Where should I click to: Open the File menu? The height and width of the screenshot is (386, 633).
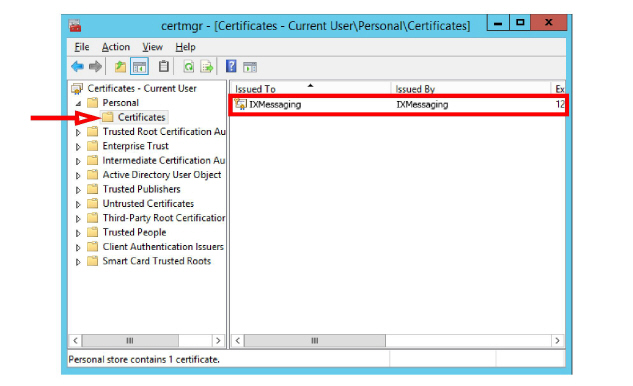pos(82,47)
